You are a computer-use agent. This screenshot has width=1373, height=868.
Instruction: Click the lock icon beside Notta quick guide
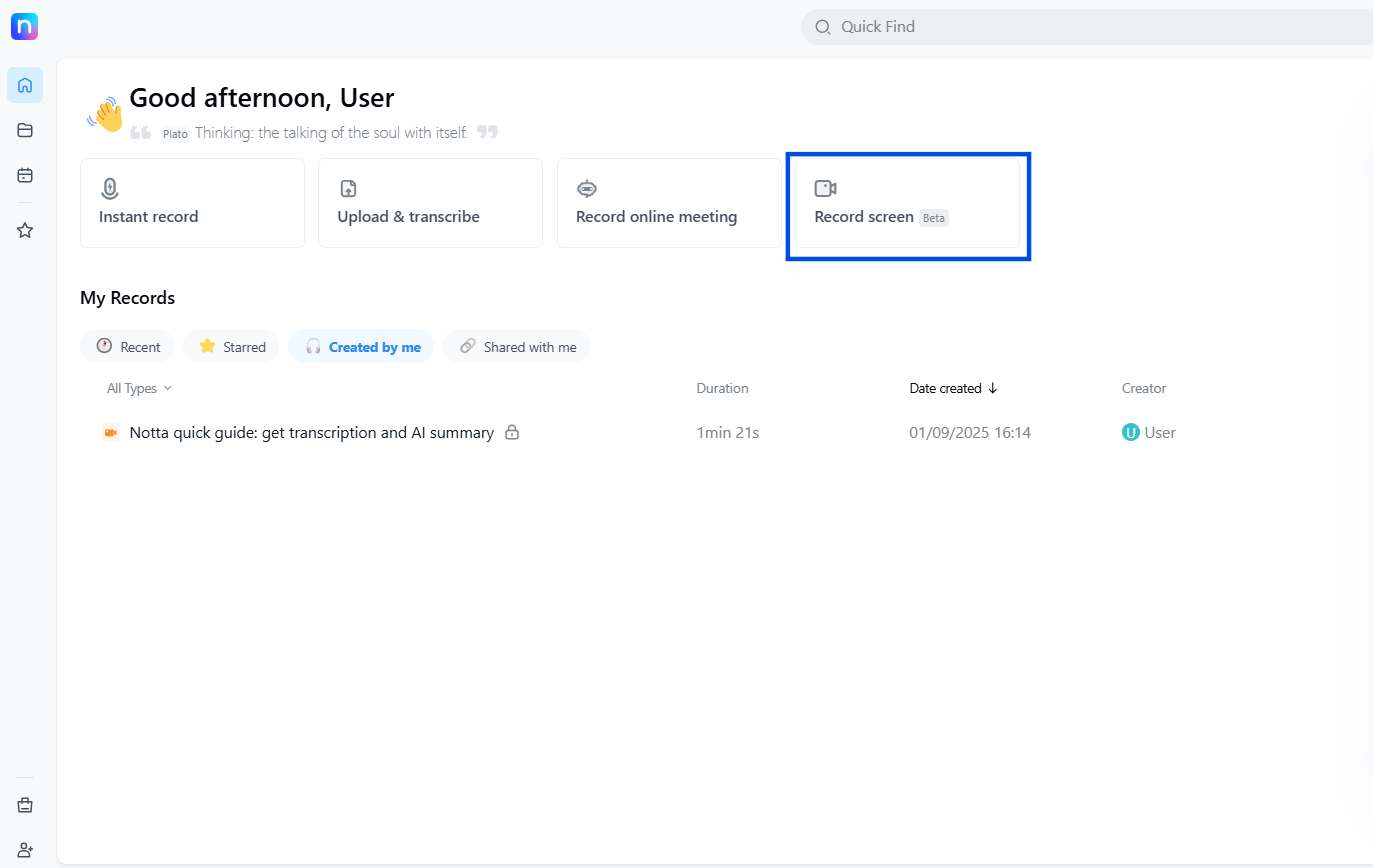click(x=512, y=433)
